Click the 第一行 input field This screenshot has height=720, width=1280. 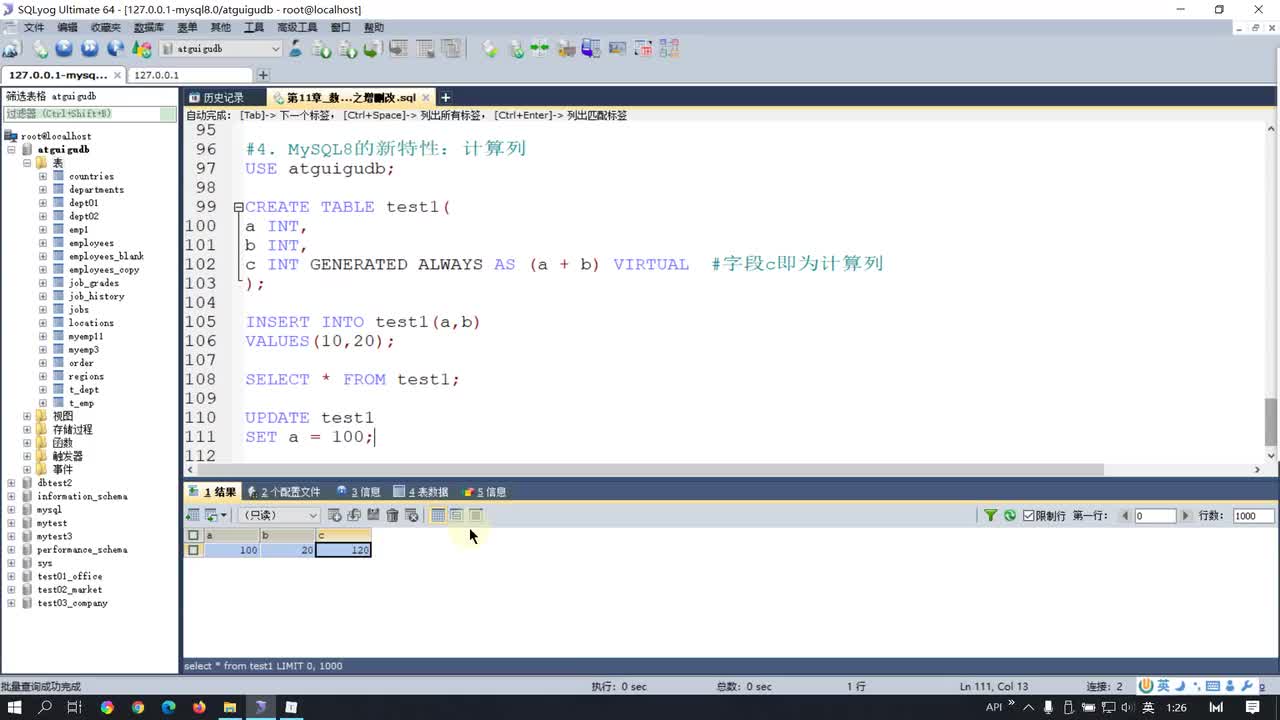coord(1155,516)
